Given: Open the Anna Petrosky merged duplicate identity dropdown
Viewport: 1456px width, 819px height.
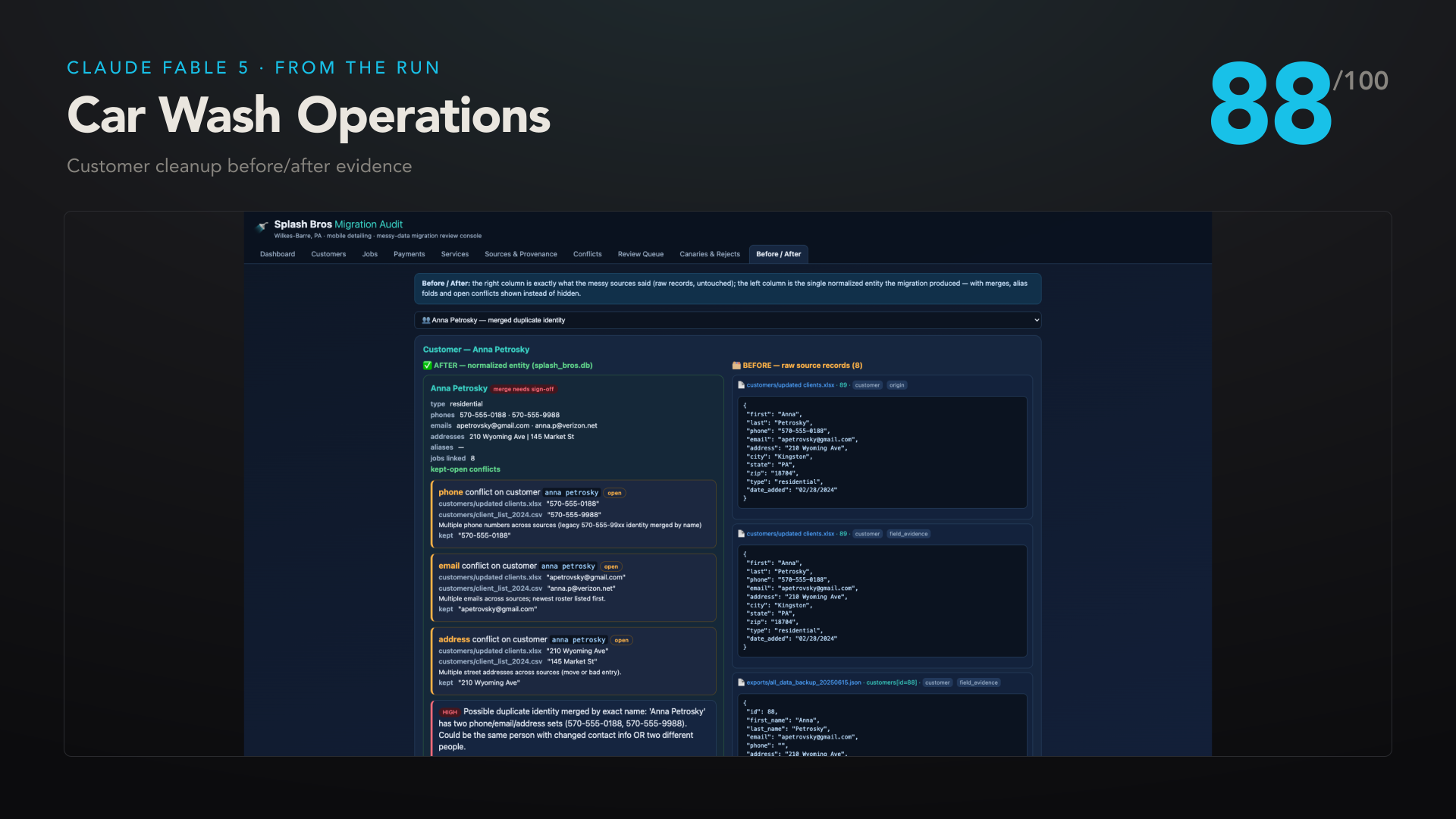Looking at the screenshot, I should (728, 320).
